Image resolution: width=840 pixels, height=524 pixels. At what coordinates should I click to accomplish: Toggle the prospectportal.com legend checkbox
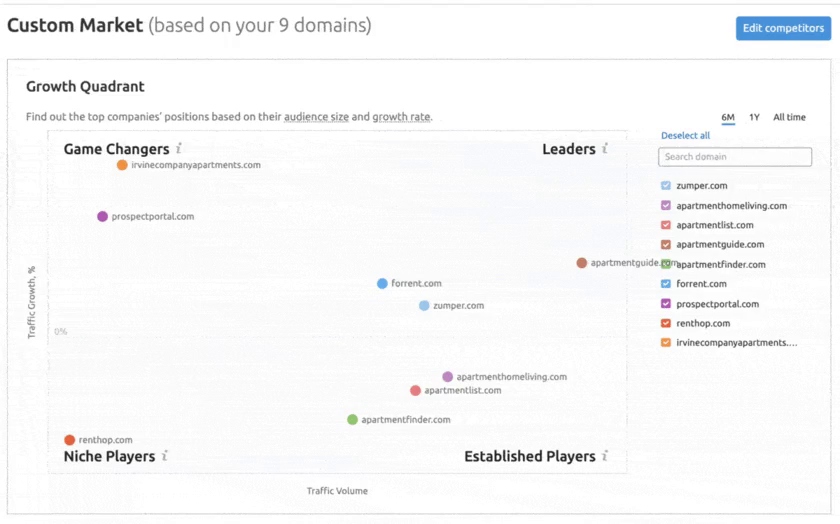click(x=666, y=304)
